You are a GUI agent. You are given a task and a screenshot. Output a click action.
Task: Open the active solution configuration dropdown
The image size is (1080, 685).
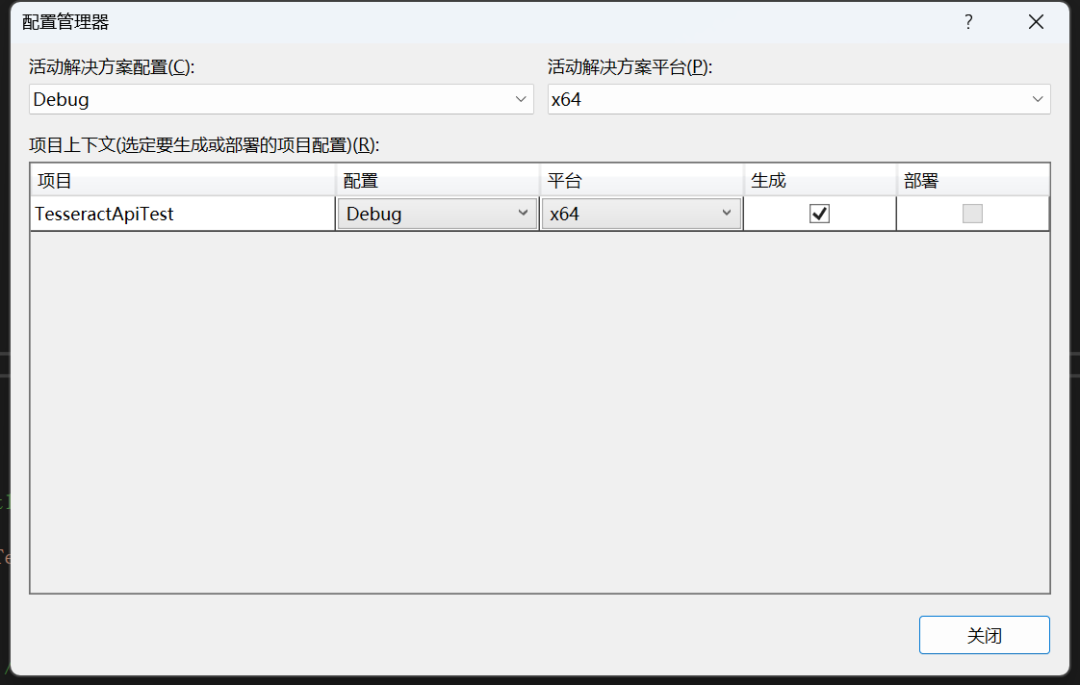(281, 100)
